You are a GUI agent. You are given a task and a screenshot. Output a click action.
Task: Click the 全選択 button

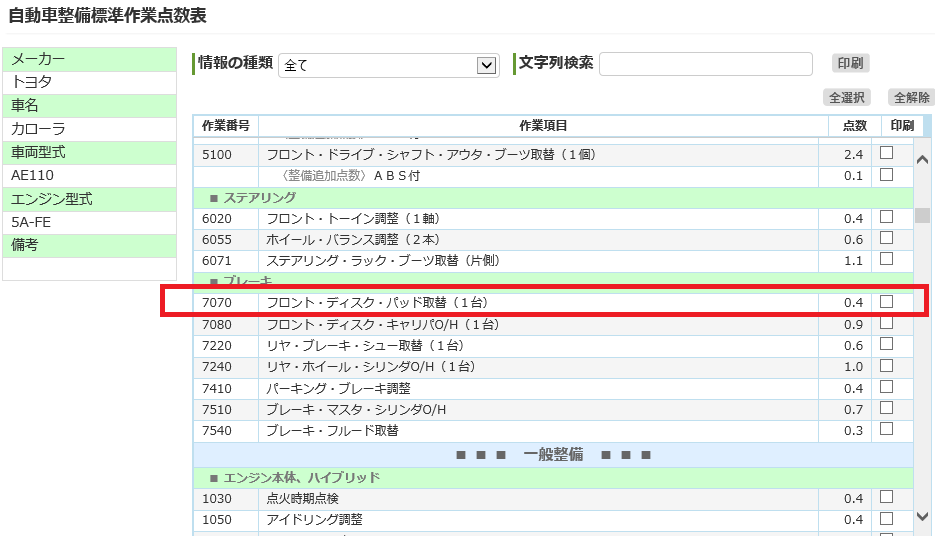tap(847, 97)
